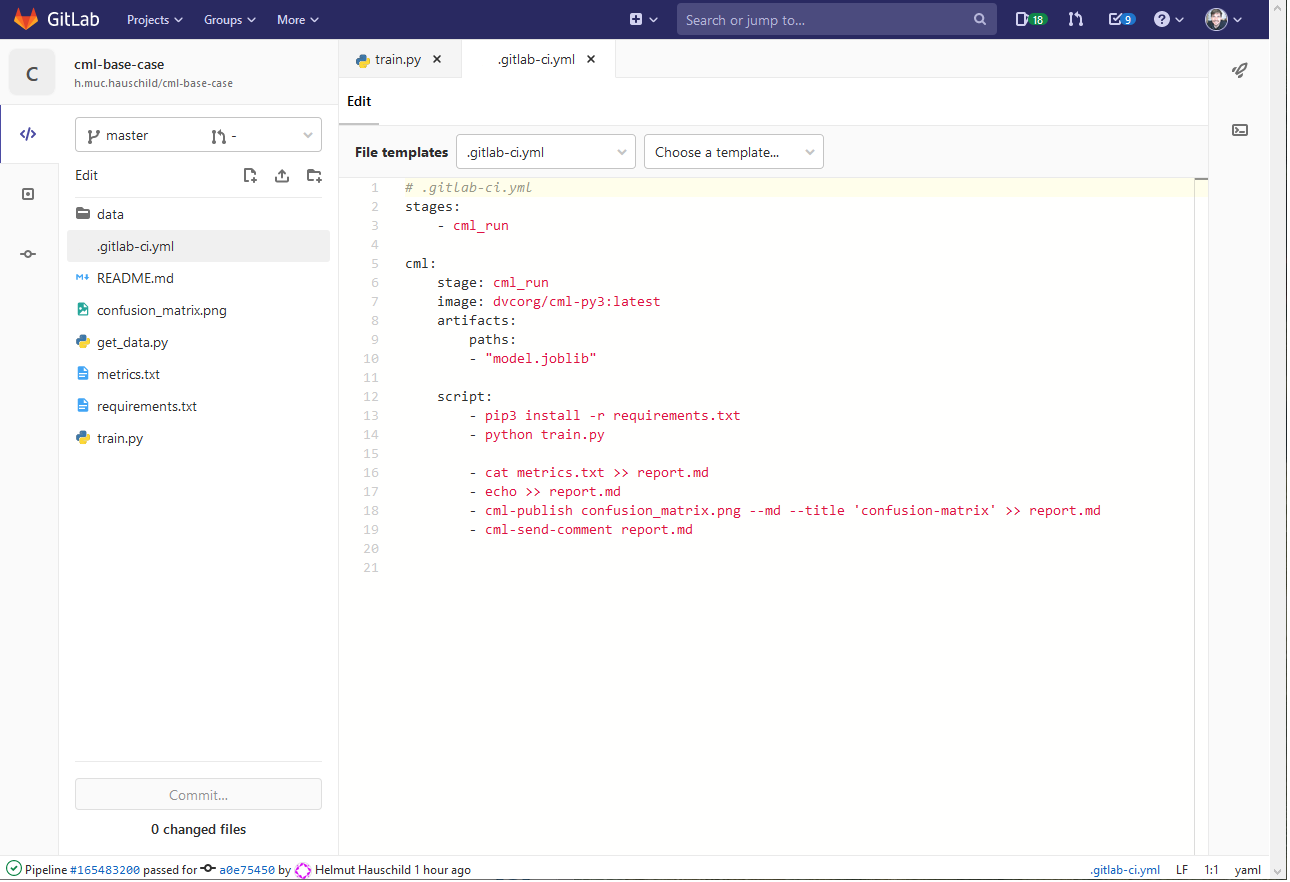Switch to the commit activity view
The height and width of the screenshot is (882, 1290).
(28, 254)
